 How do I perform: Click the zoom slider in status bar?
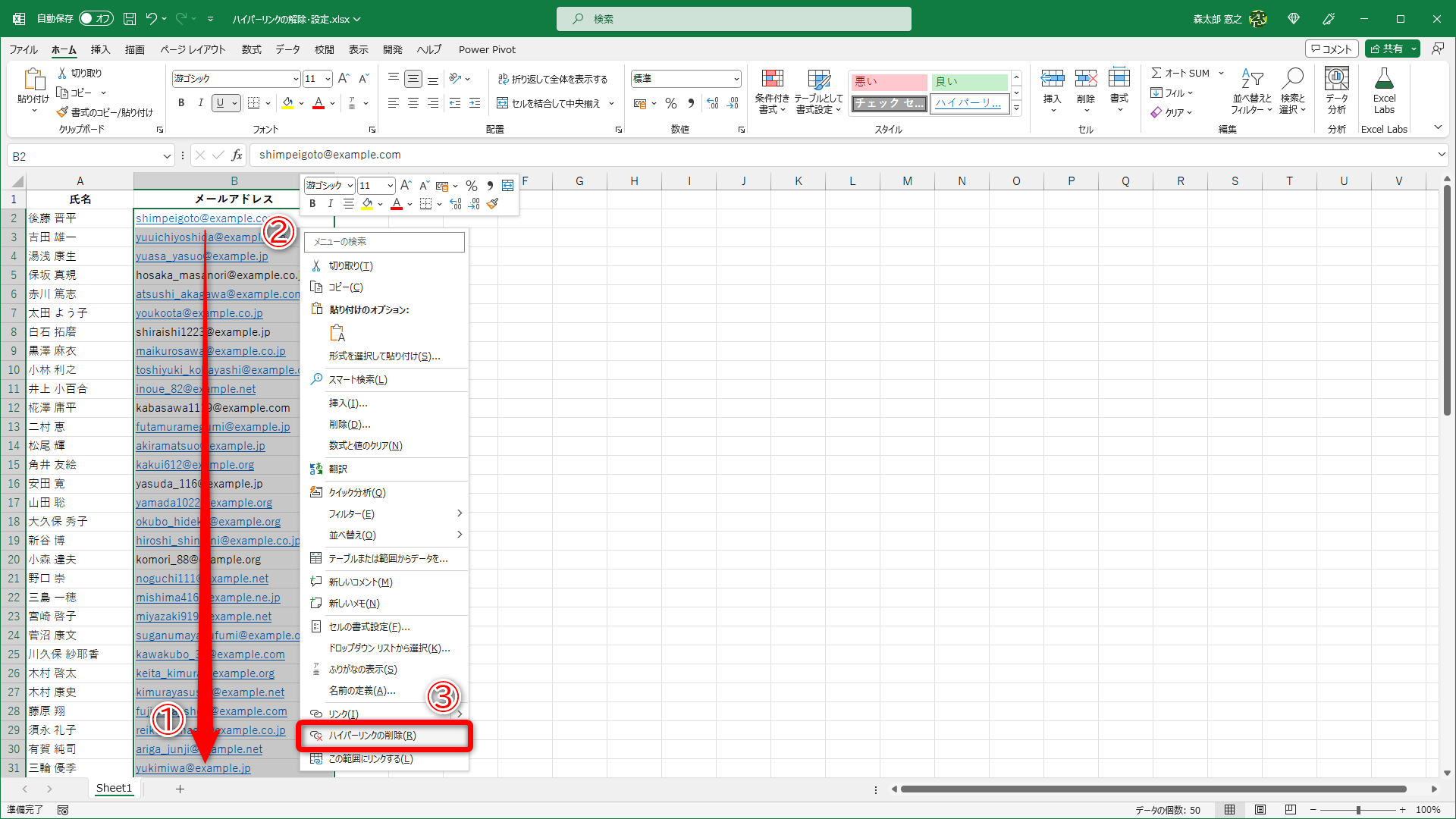coord(1357,810)
